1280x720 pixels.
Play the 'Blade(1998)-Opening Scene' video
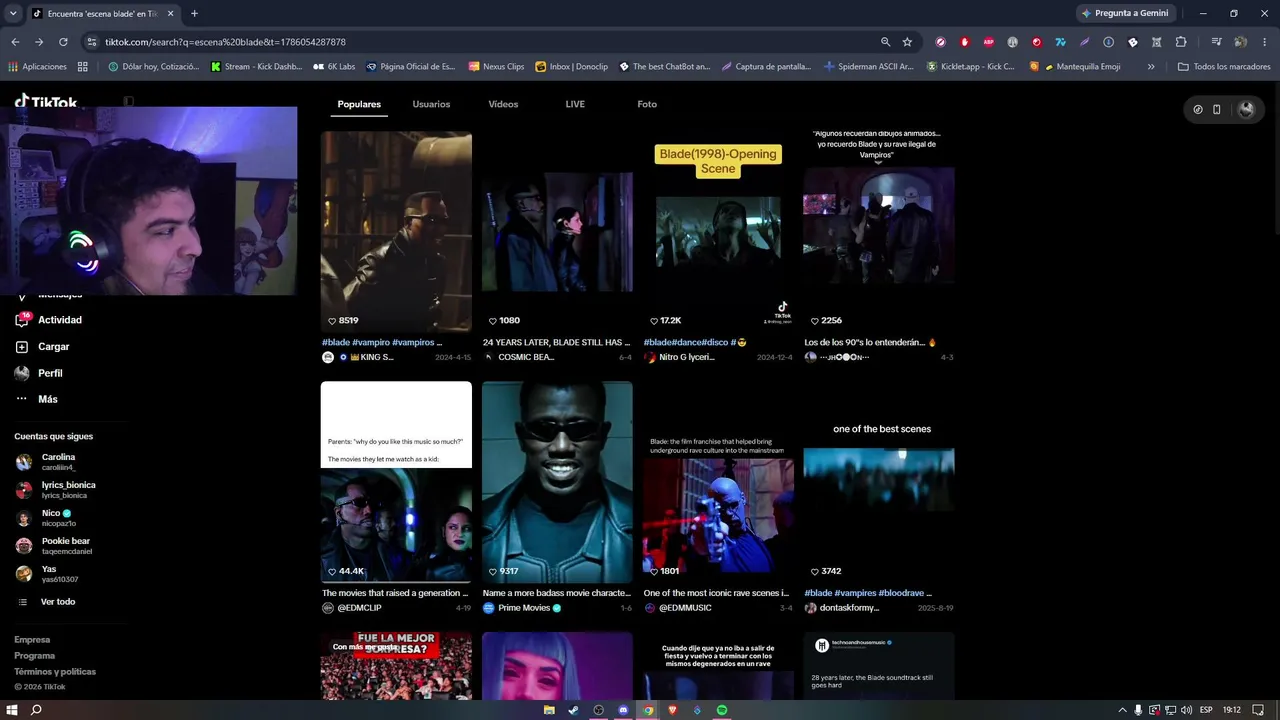click(718, 232)
